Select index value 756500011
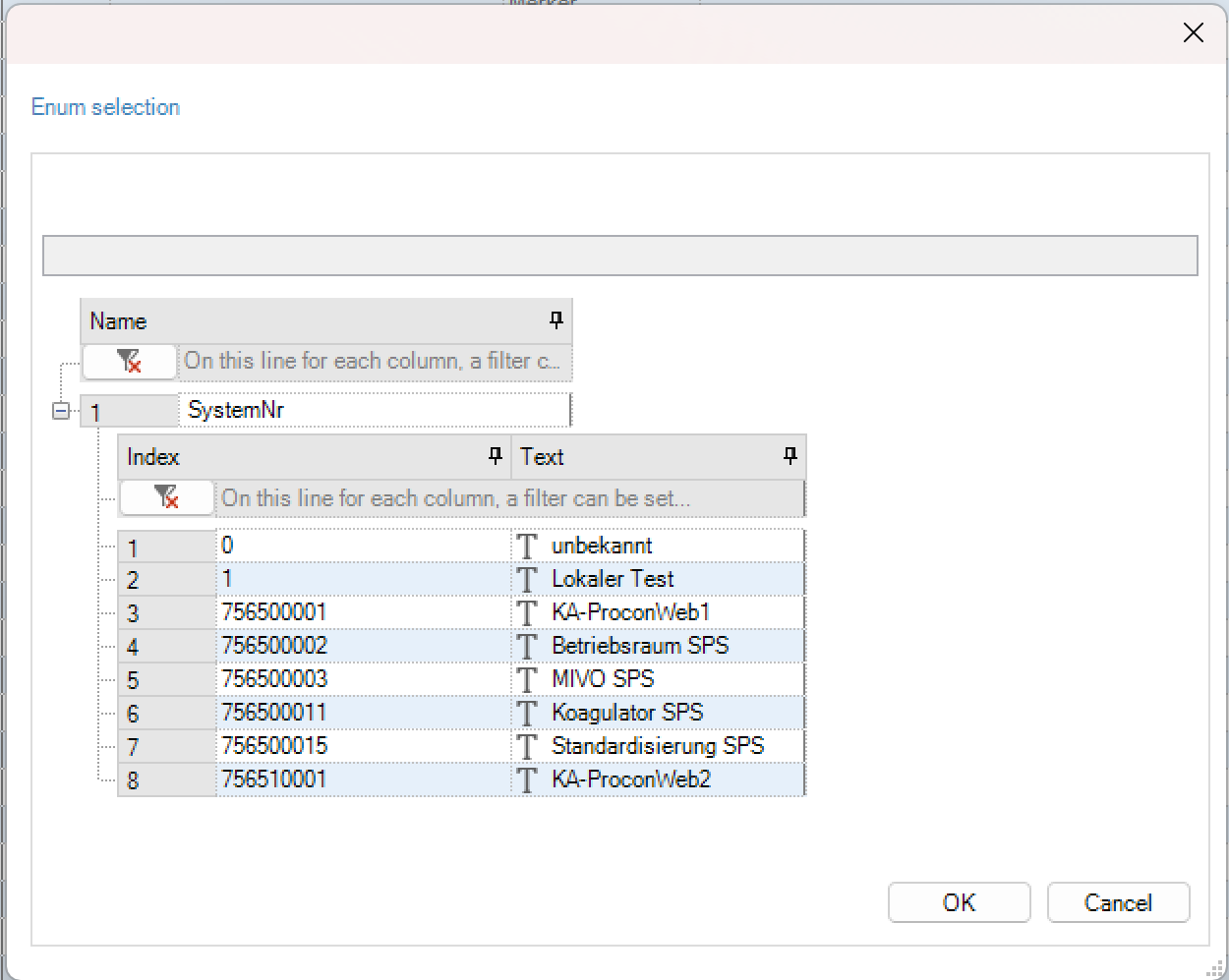This screenshot has height=980, width=1229. click(x=363, y=713)
